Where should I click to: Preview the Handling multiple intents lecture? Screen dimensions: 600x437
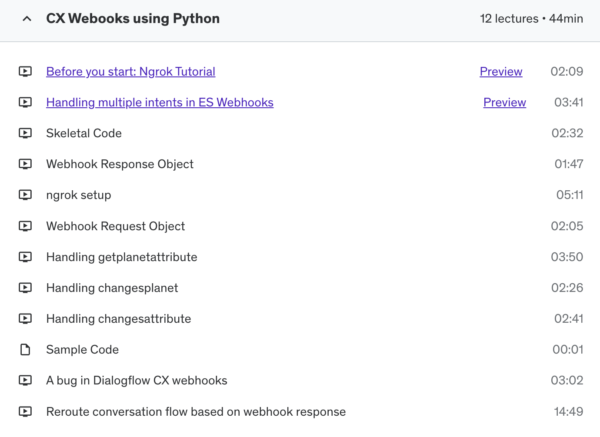coord(504,103)
